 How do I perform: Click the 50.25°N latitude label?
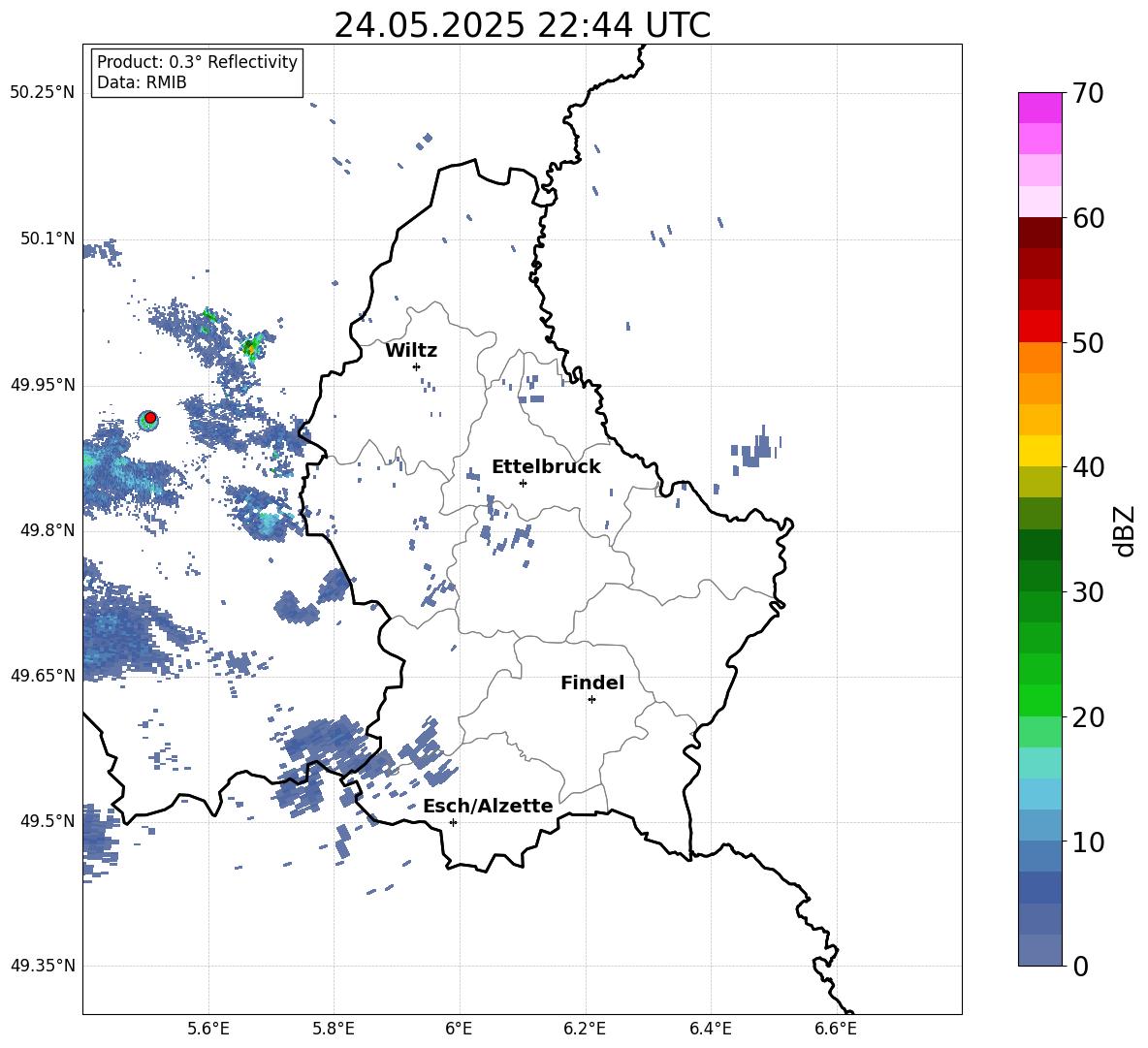tap(43, 93)
